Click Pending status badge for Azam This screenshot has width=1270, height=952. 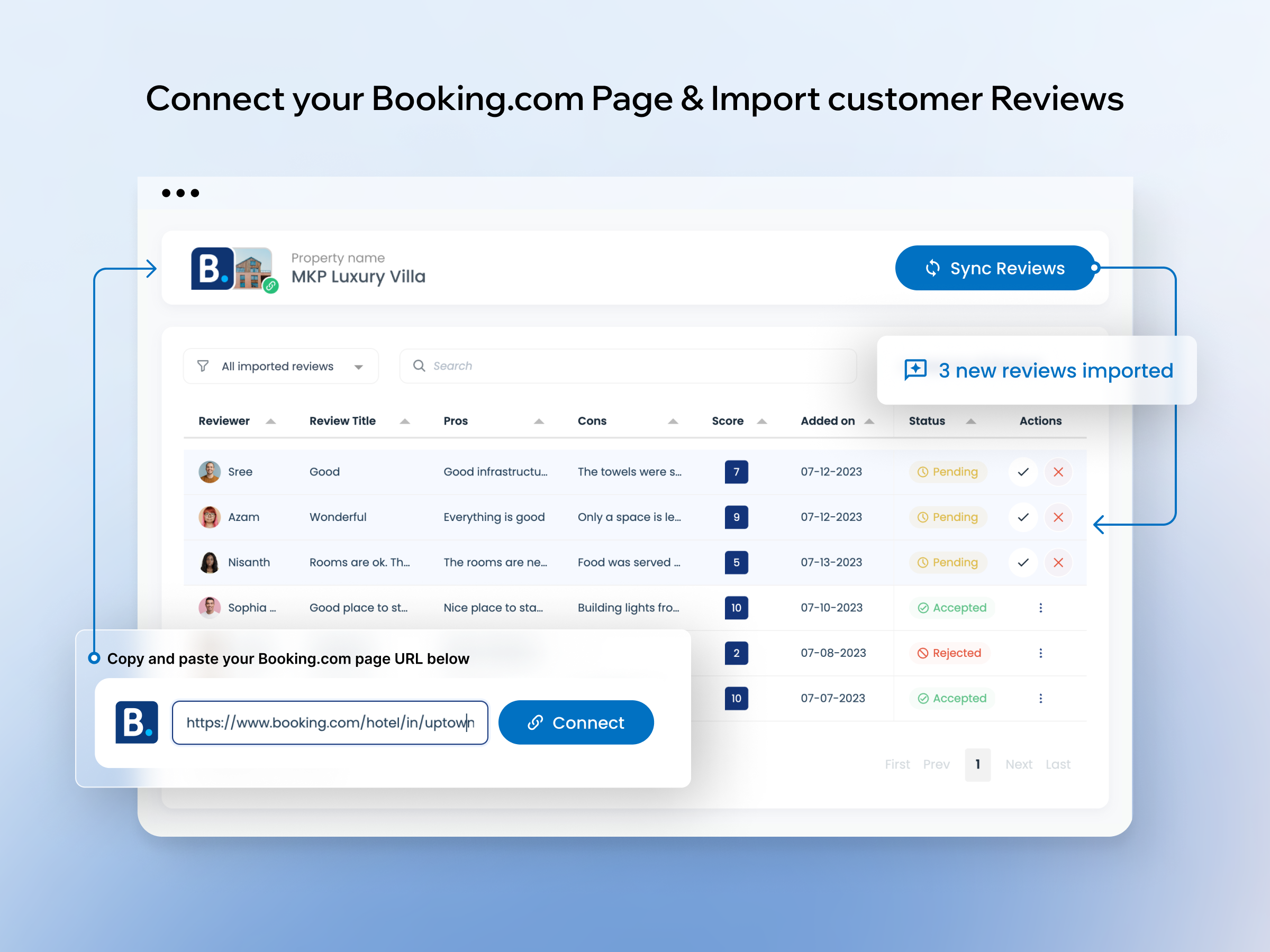(948, 517)
